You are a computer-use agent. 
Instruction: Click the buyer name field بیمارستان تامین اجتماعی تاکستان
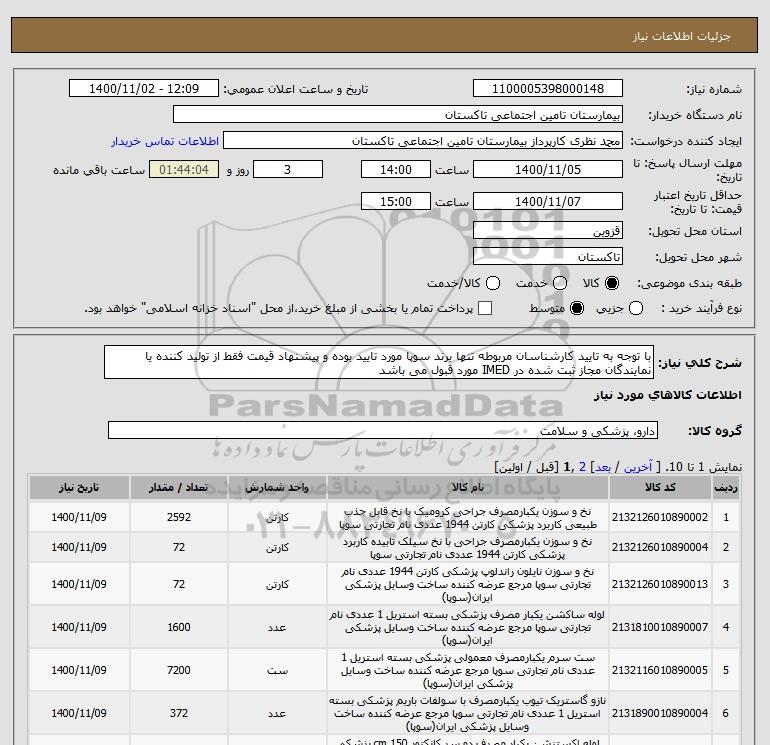tap(398, 114)
